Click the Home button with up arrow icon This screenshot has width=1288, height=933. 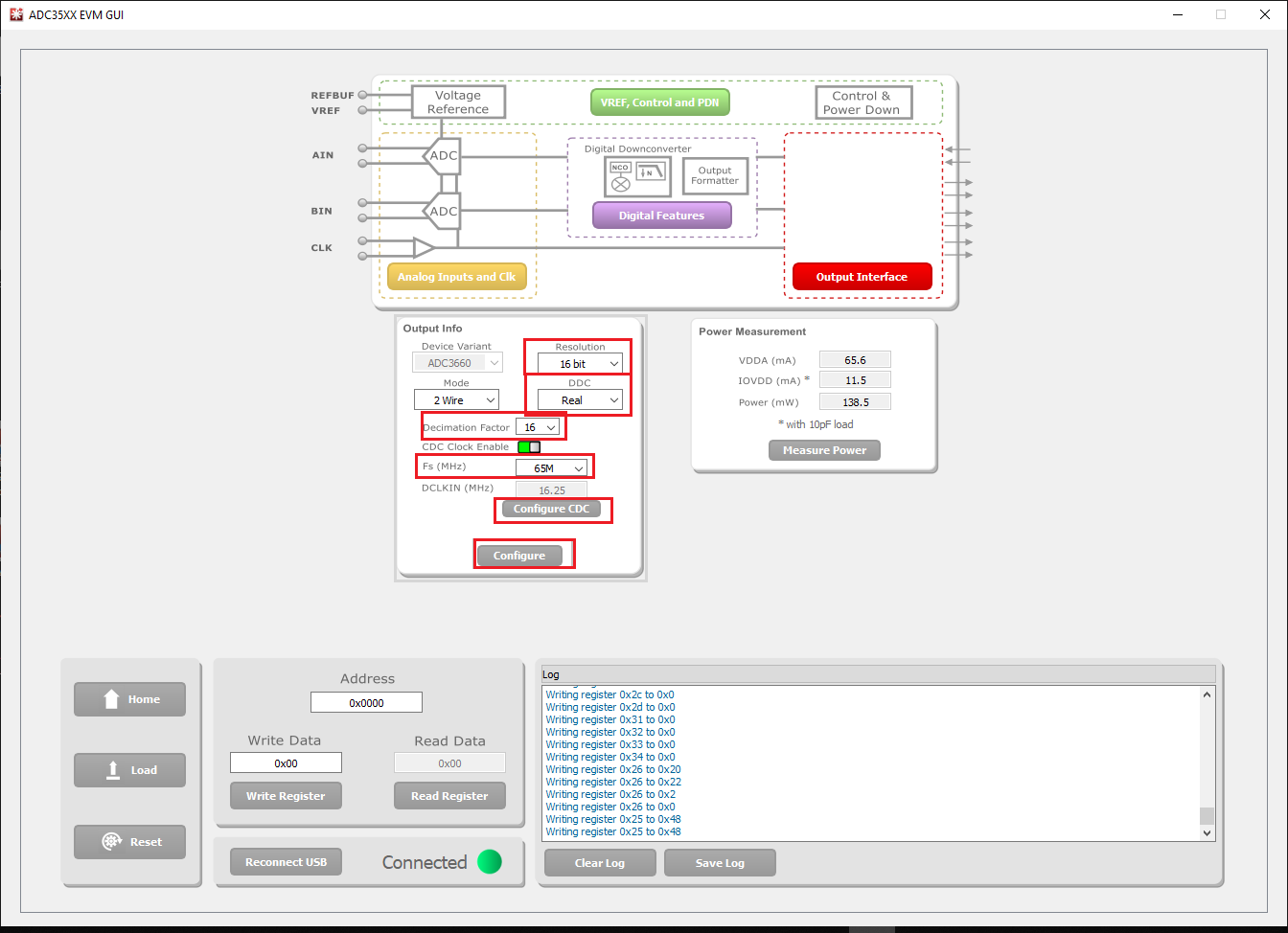(129, 699)
